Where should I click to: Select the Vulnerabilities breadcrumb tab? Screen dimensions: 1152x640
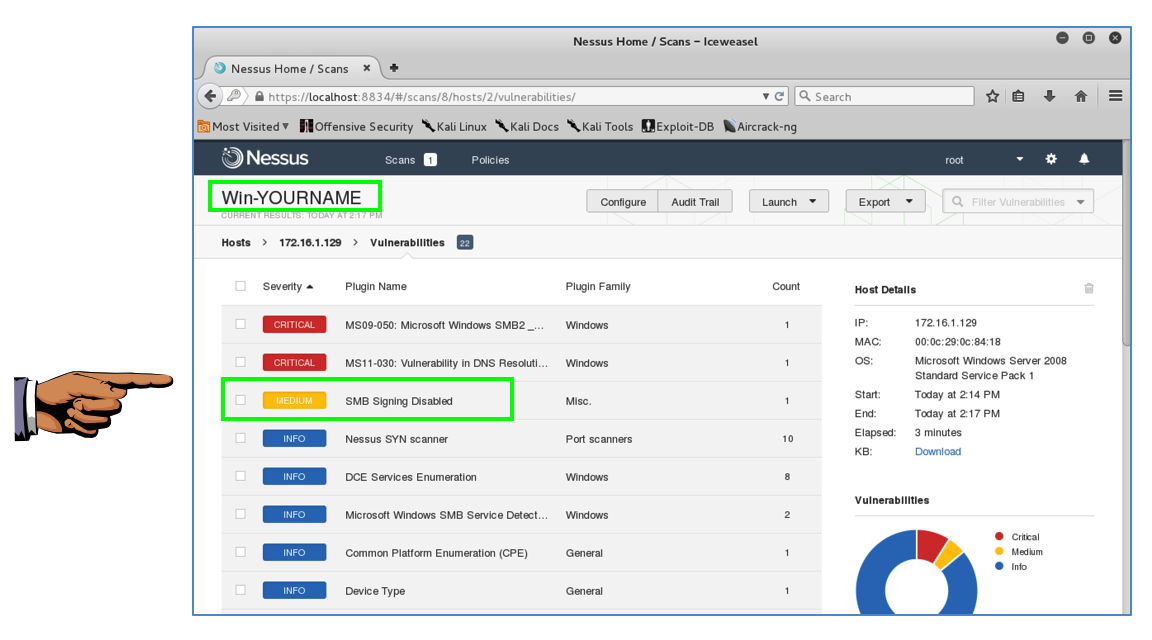point(407,242)
